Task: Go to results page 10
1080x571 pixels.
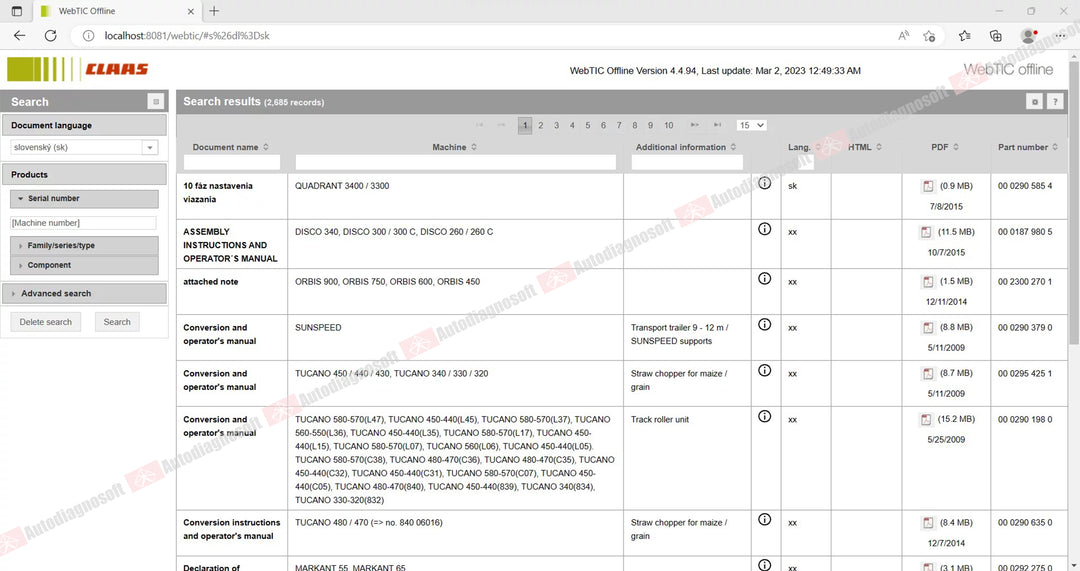Action: [x=669, y=125]
